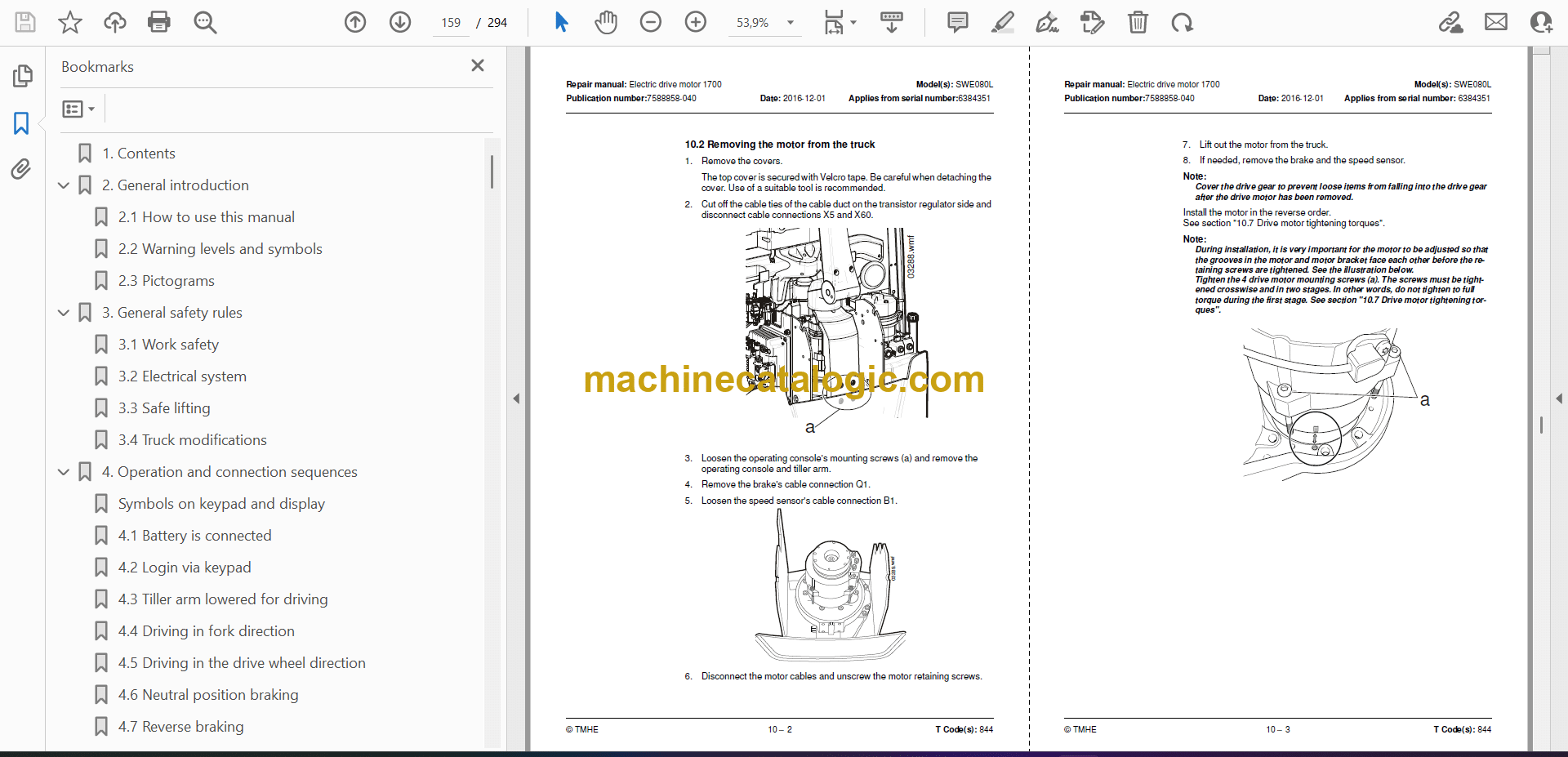Open the Page Thumbnails panel
This screenshot has width=1568, height=757.
(22, 76)
